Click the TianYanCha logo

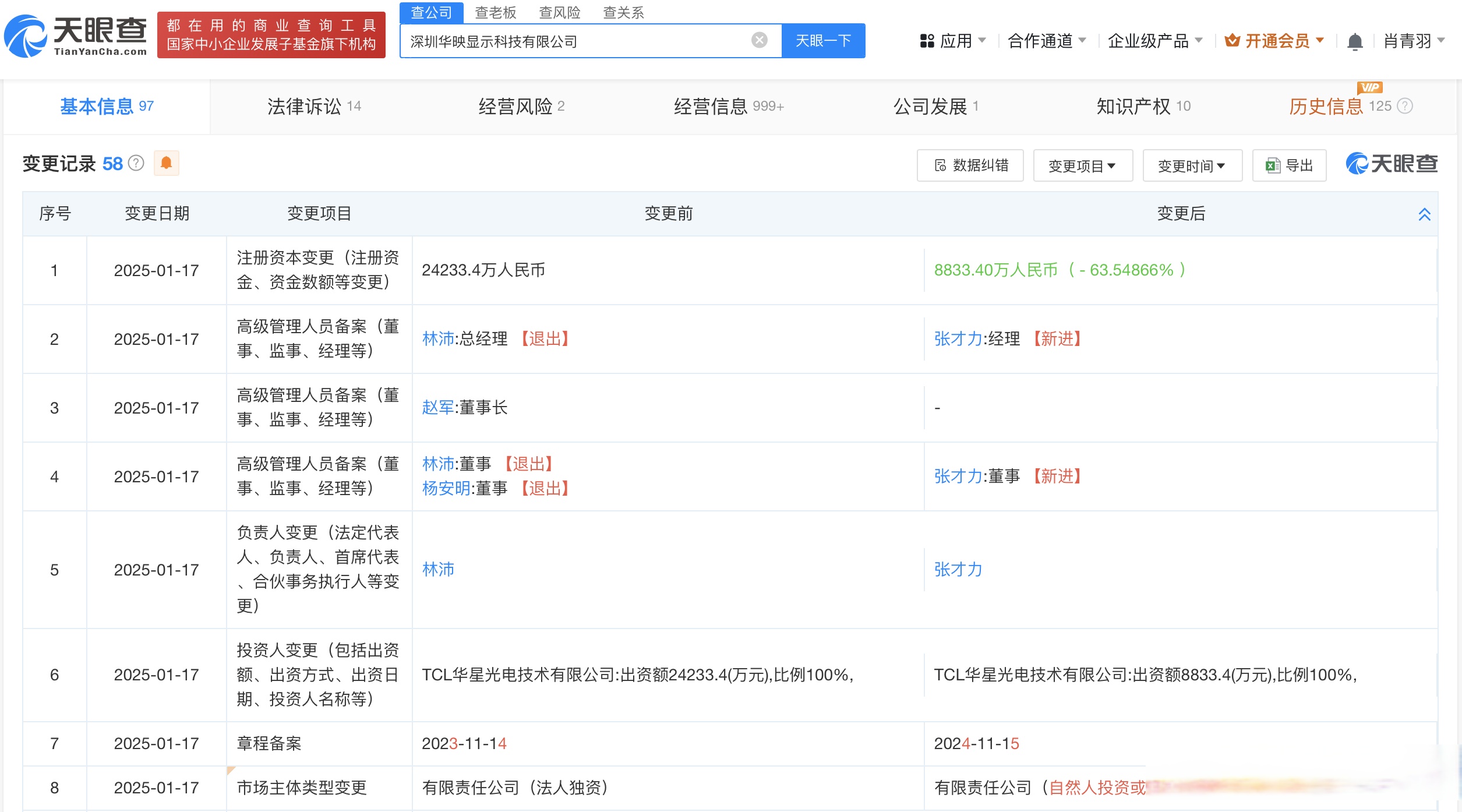[76, 36]
